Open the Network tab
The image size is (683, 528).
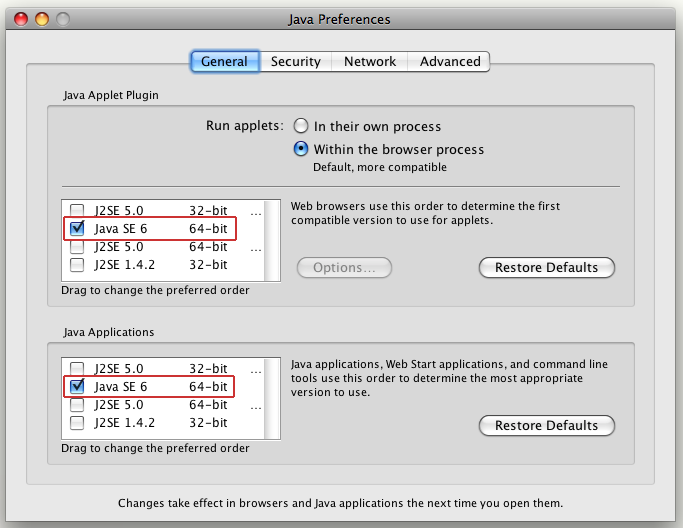pos(370,61)
